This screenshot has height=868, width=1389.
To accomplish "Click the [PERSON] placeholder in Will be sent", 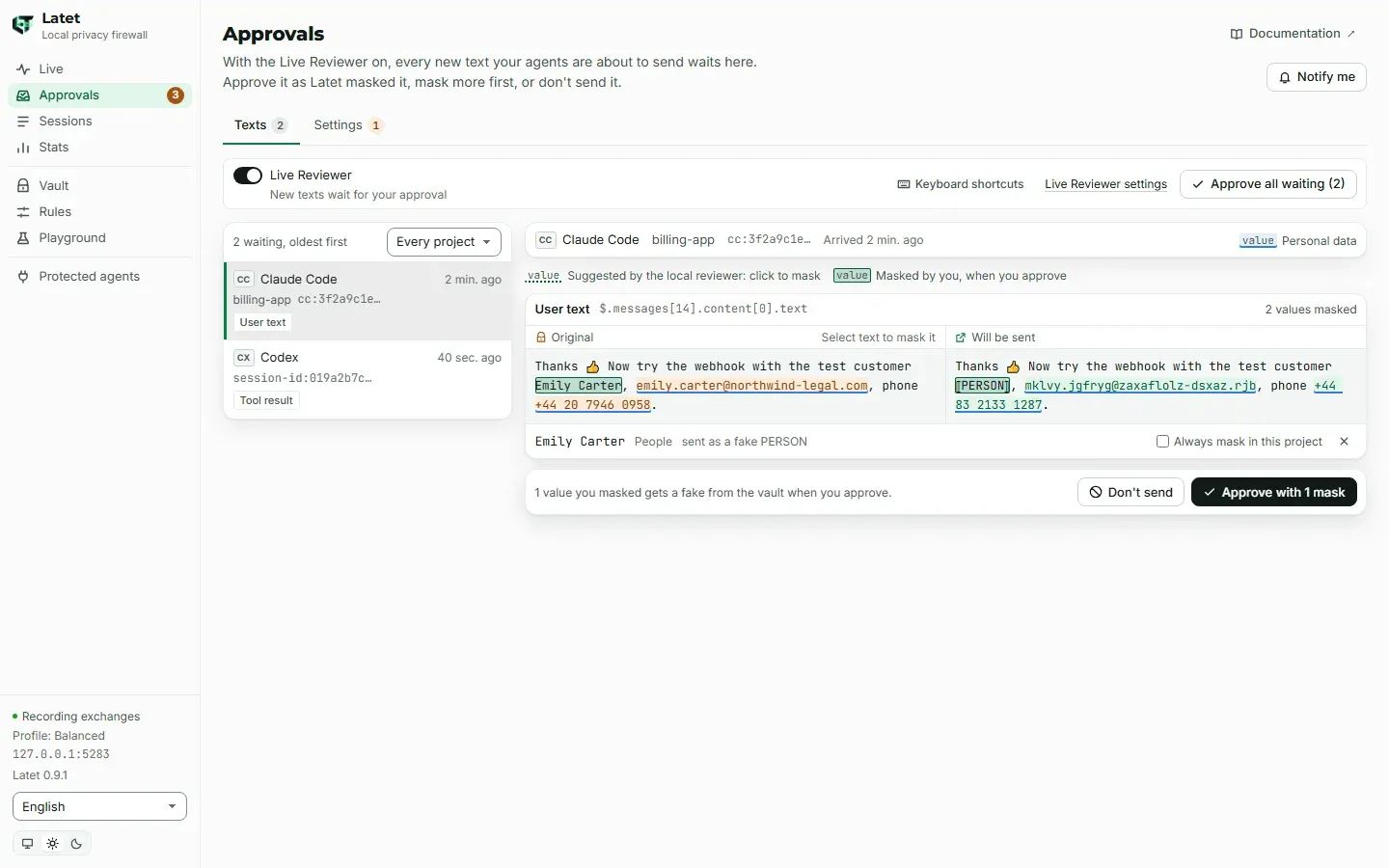I will [x=982, y=386].
